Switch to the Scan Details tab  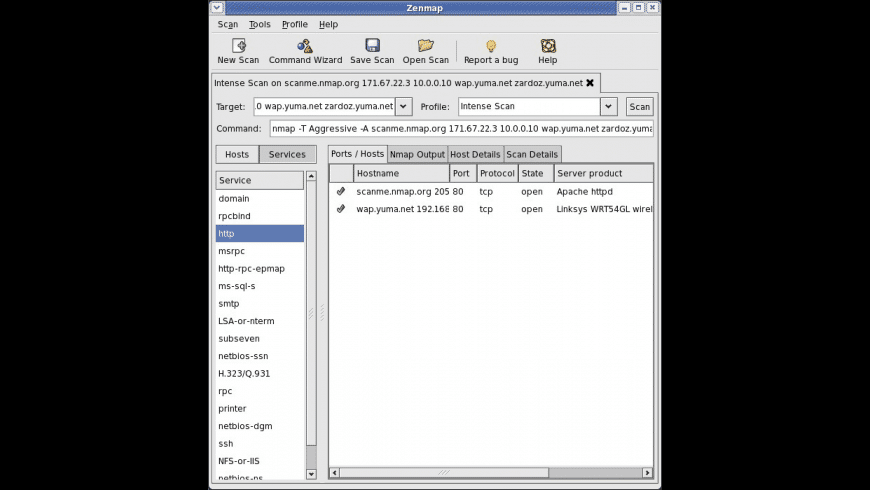tap(532, 154)
